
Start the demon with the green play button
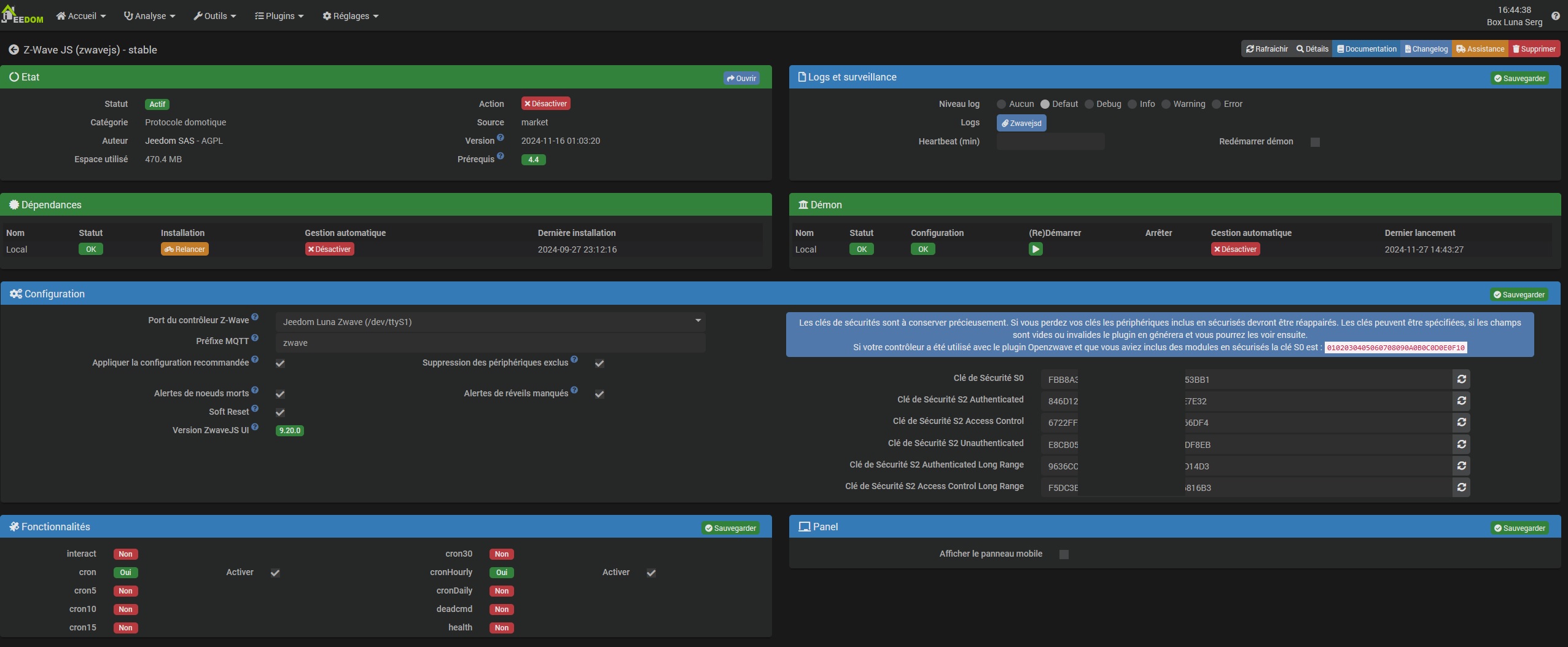[x=1036, y=249]
